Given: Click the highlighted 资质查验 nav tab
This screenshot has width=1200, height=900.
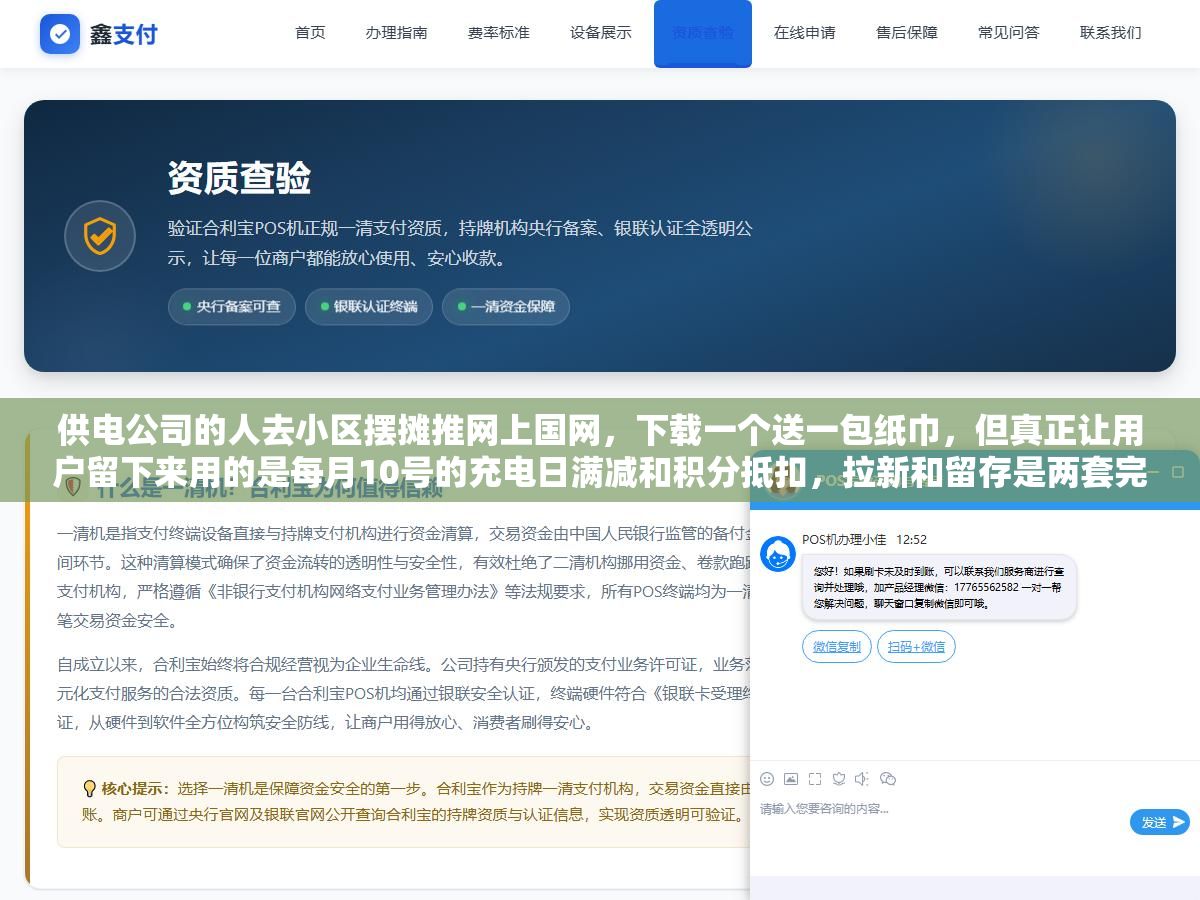Looking at the screenshot, I should point(703,33).
